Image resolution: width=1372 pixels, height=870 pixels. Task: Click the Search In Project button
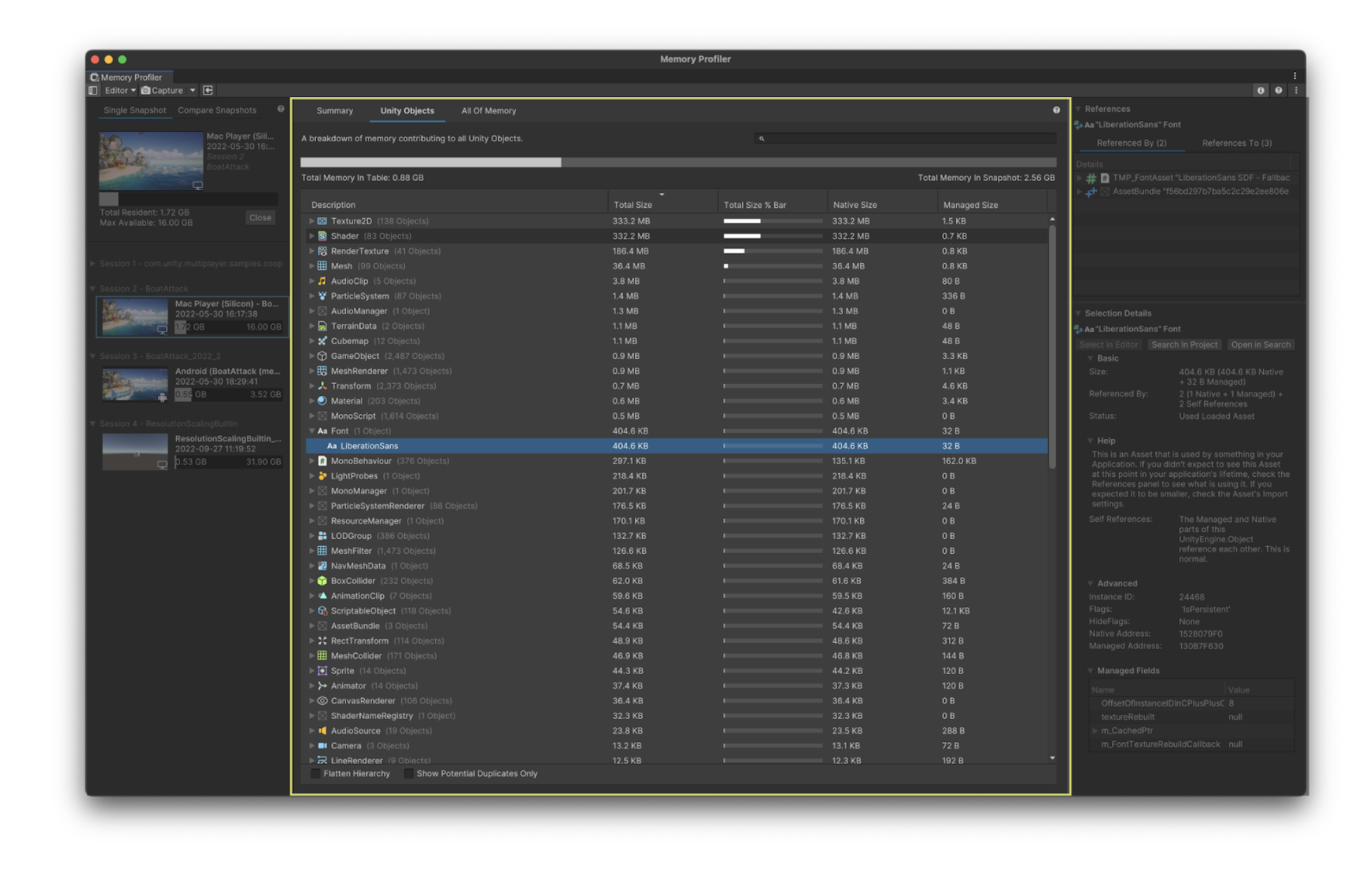[x=1184, y=345]
